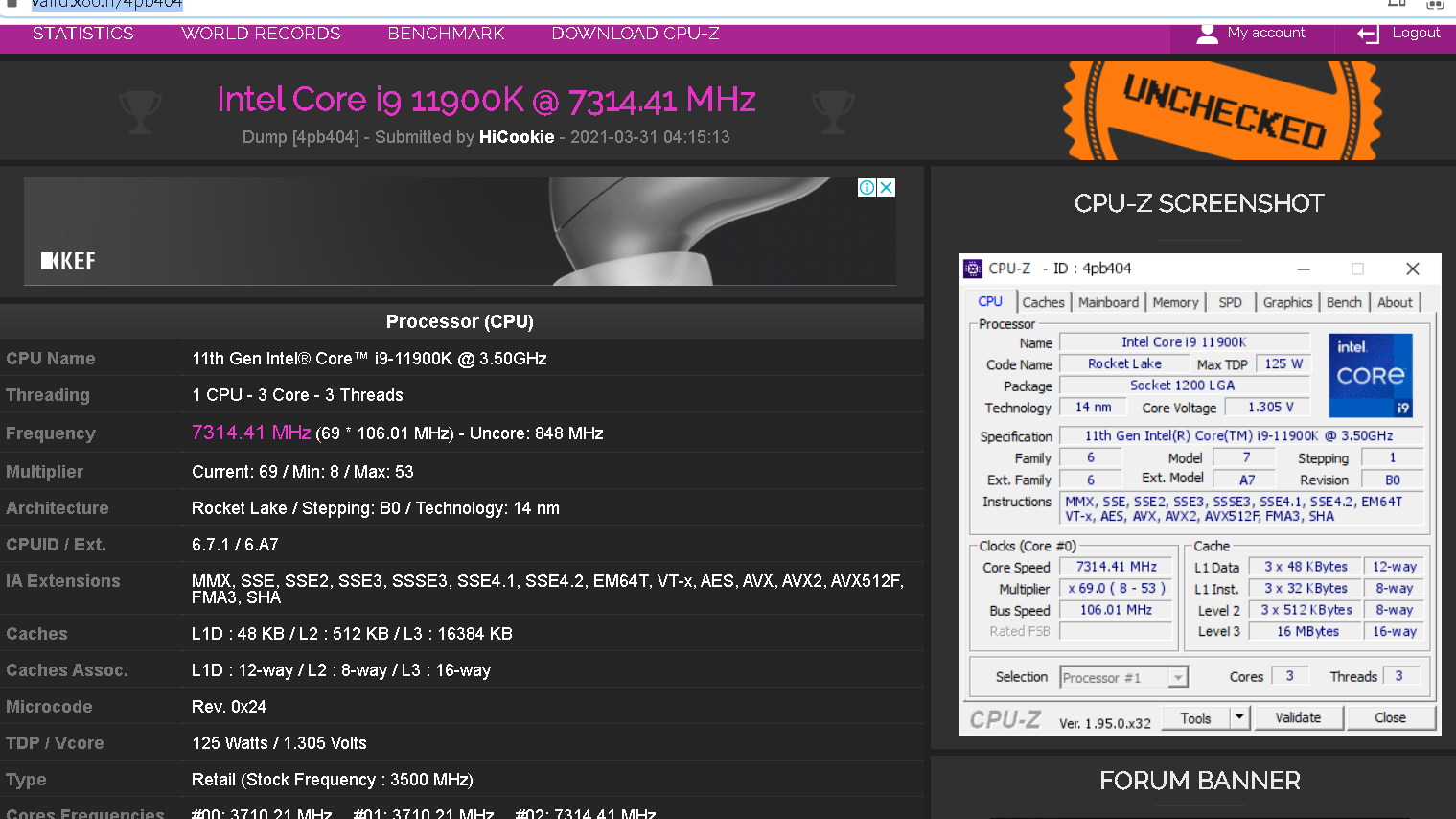The height and width of the screenshot is (819, 1456).
Task: Click the My account user icon
Action: click(x=1208, y=34)
